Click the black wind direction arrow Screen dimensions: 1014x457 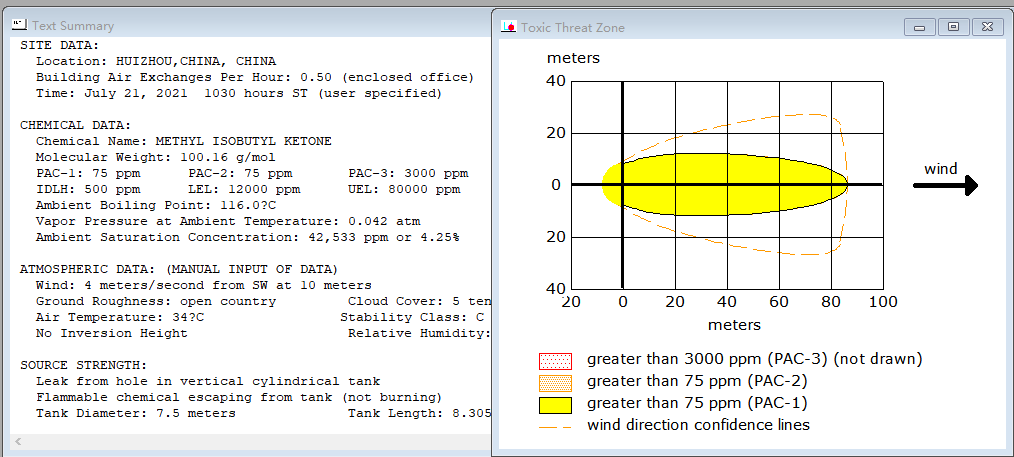[945, 186]
